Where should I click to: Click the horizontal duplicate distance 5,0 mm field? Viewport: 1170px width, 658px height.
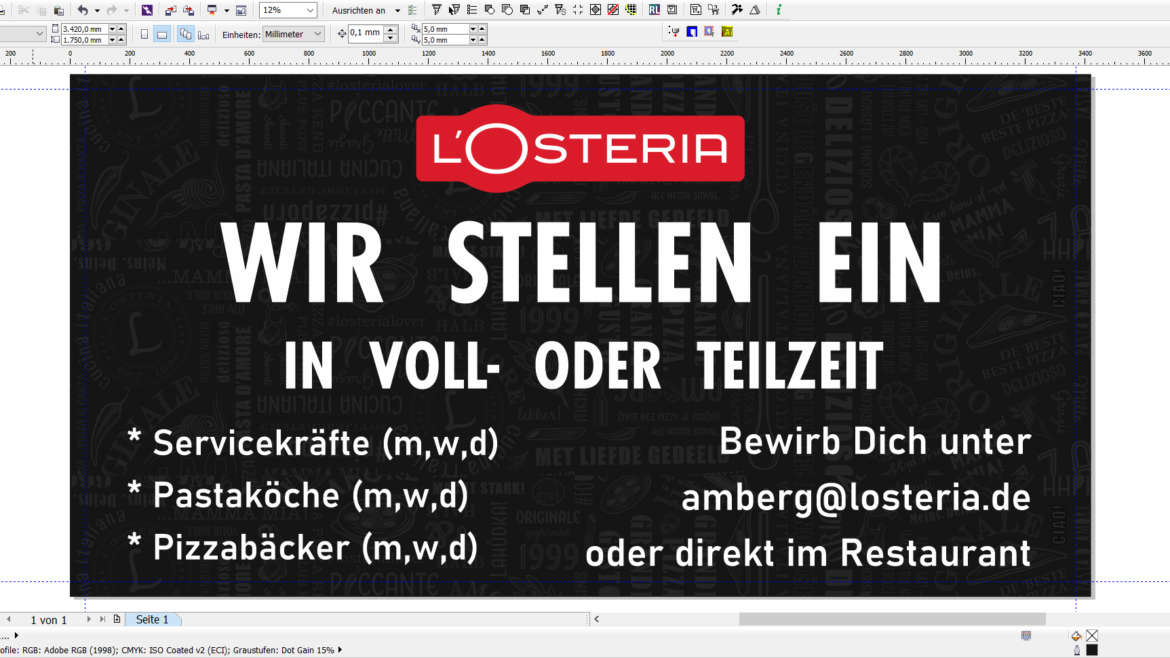point(445,29)
